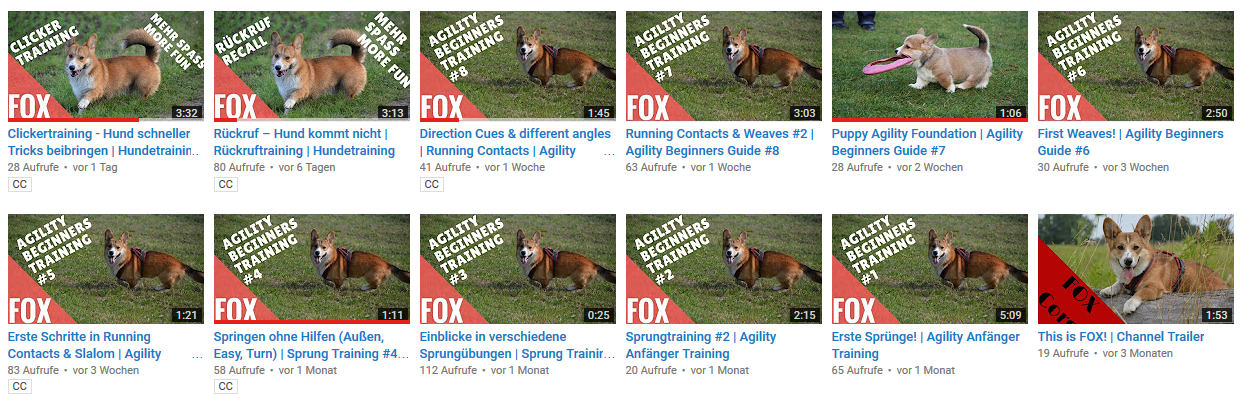Open Erste Sprünge! Agility Anfänger Training link

coord(926,345)
